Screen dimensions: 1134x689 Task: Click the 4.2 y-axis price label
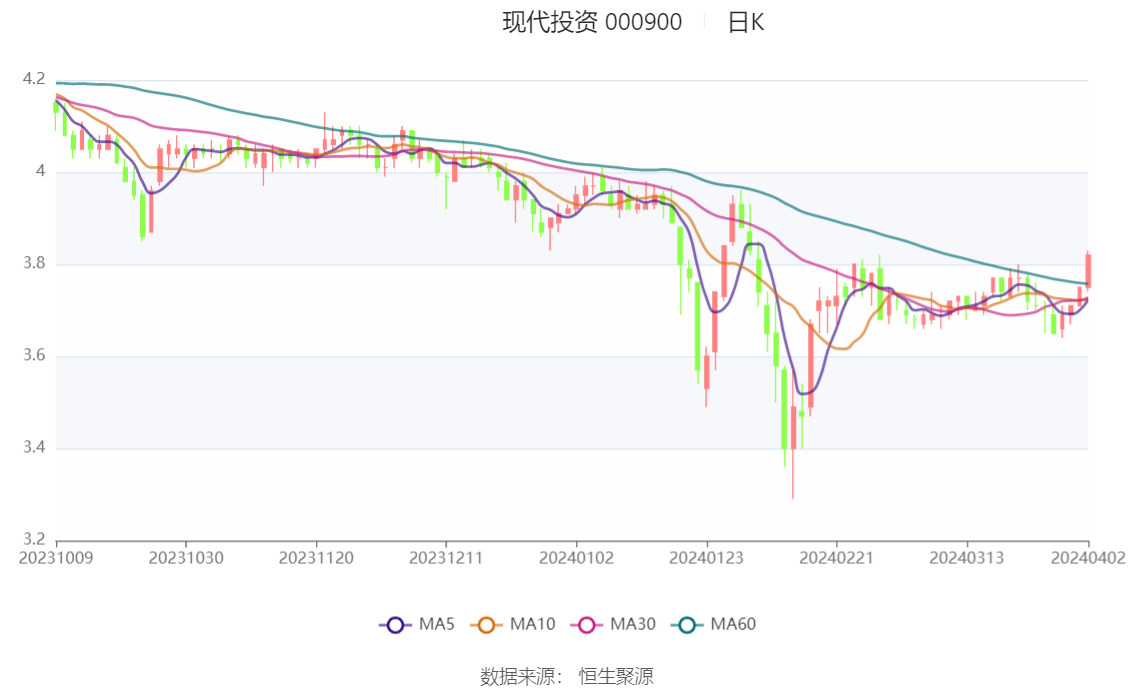click(34, 79)
